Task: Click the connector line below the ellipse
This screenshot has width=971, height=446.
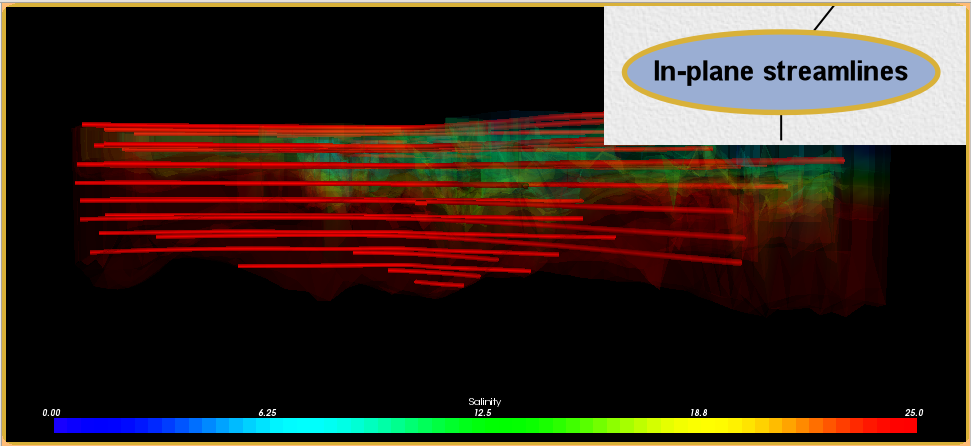Action: [780, 127]
